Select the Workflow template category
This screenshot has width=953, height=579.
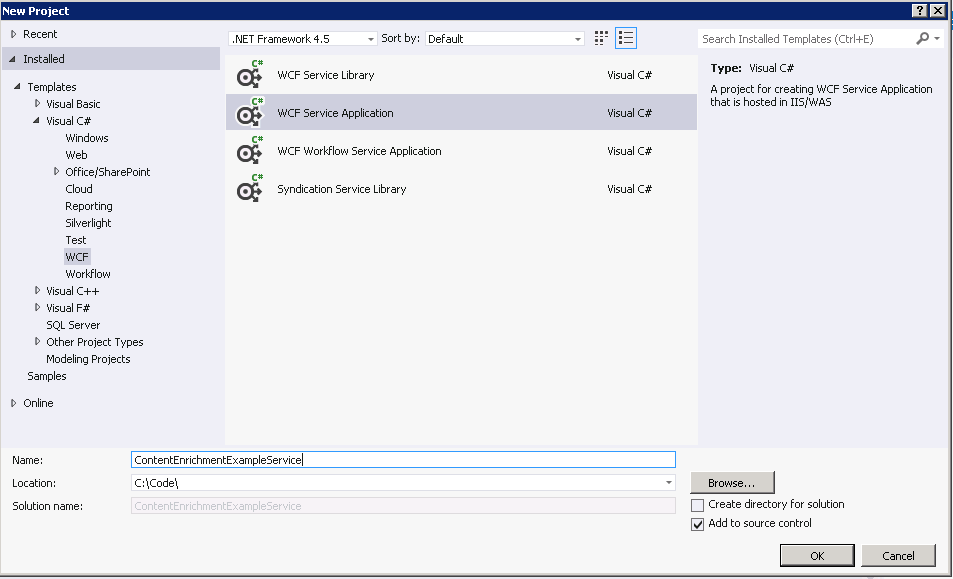point(88,274)
